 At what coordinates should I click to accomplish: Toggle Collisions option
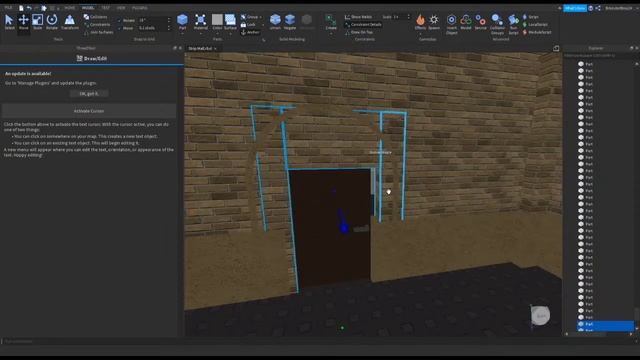tap(96, 17)
